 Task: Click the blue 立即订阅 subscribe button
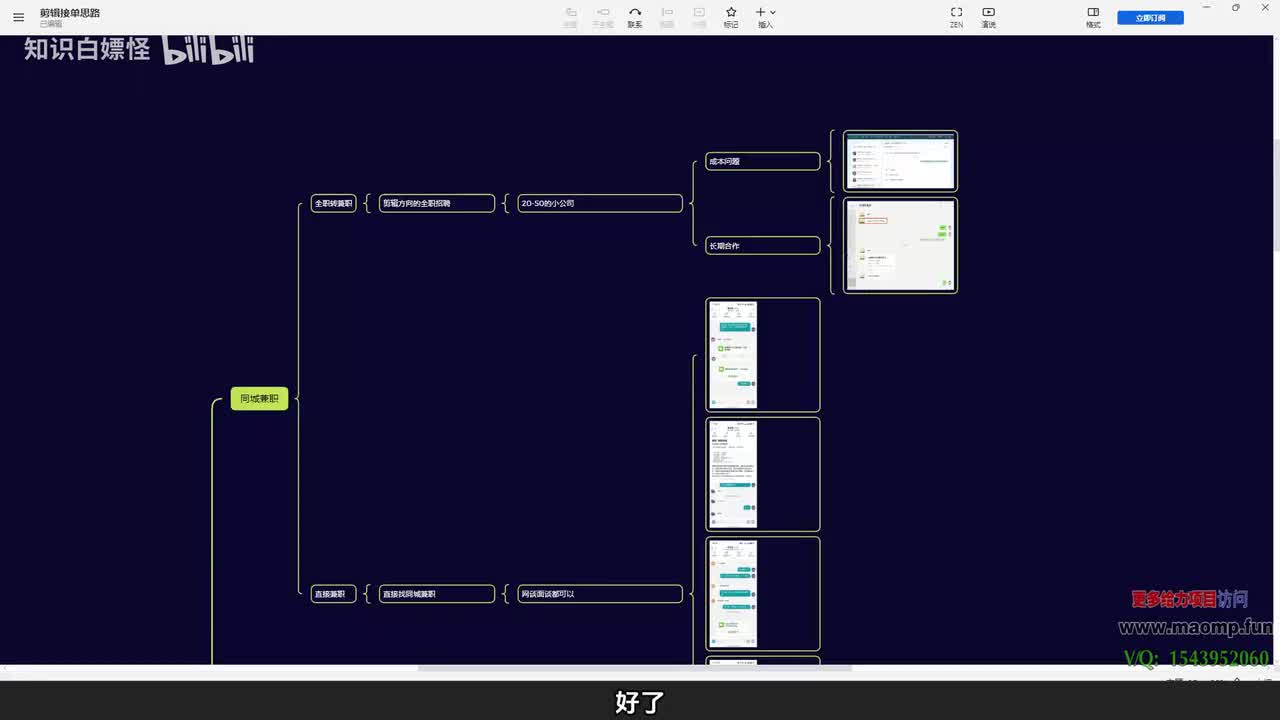[x=1151, y=18]
